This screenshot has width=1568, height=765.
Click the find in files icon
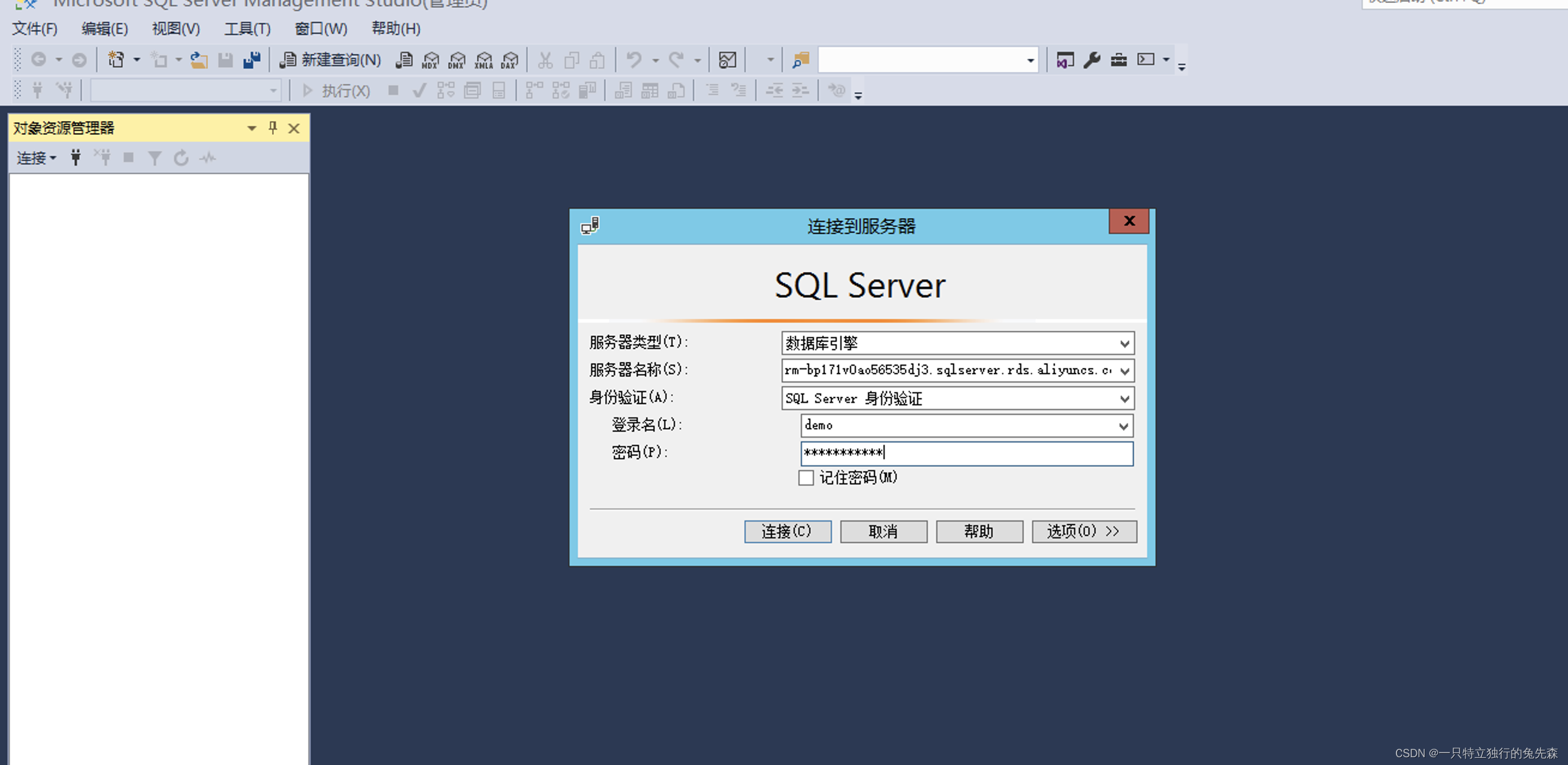800,60
